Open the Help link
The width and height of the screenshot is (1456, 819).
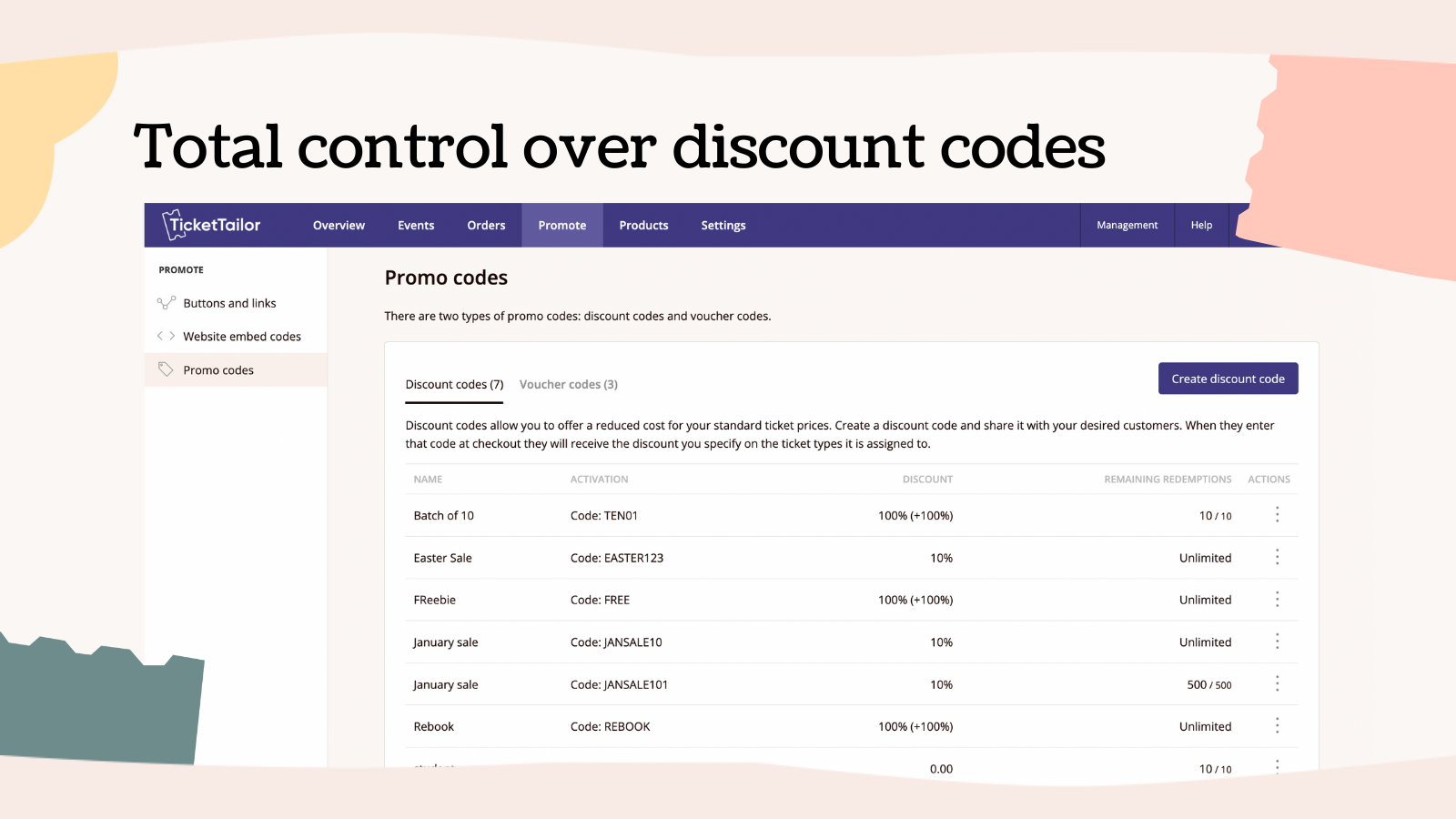pyautogui.click(x=1201, y=226)
